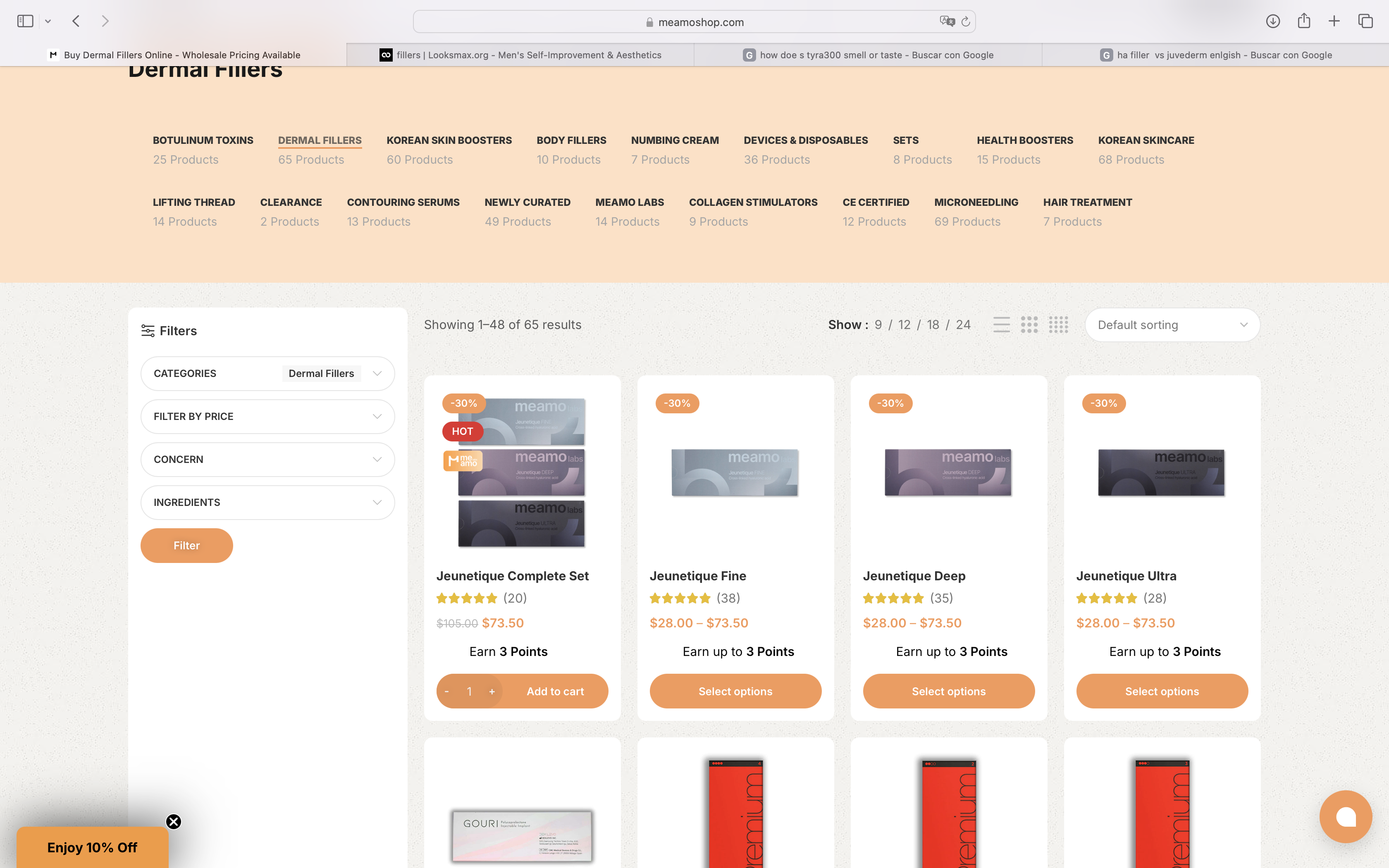Open the Default sorting dropdown
Image resolution: width=1389 pixels, height=868 pixels.
pos(1172,326)
